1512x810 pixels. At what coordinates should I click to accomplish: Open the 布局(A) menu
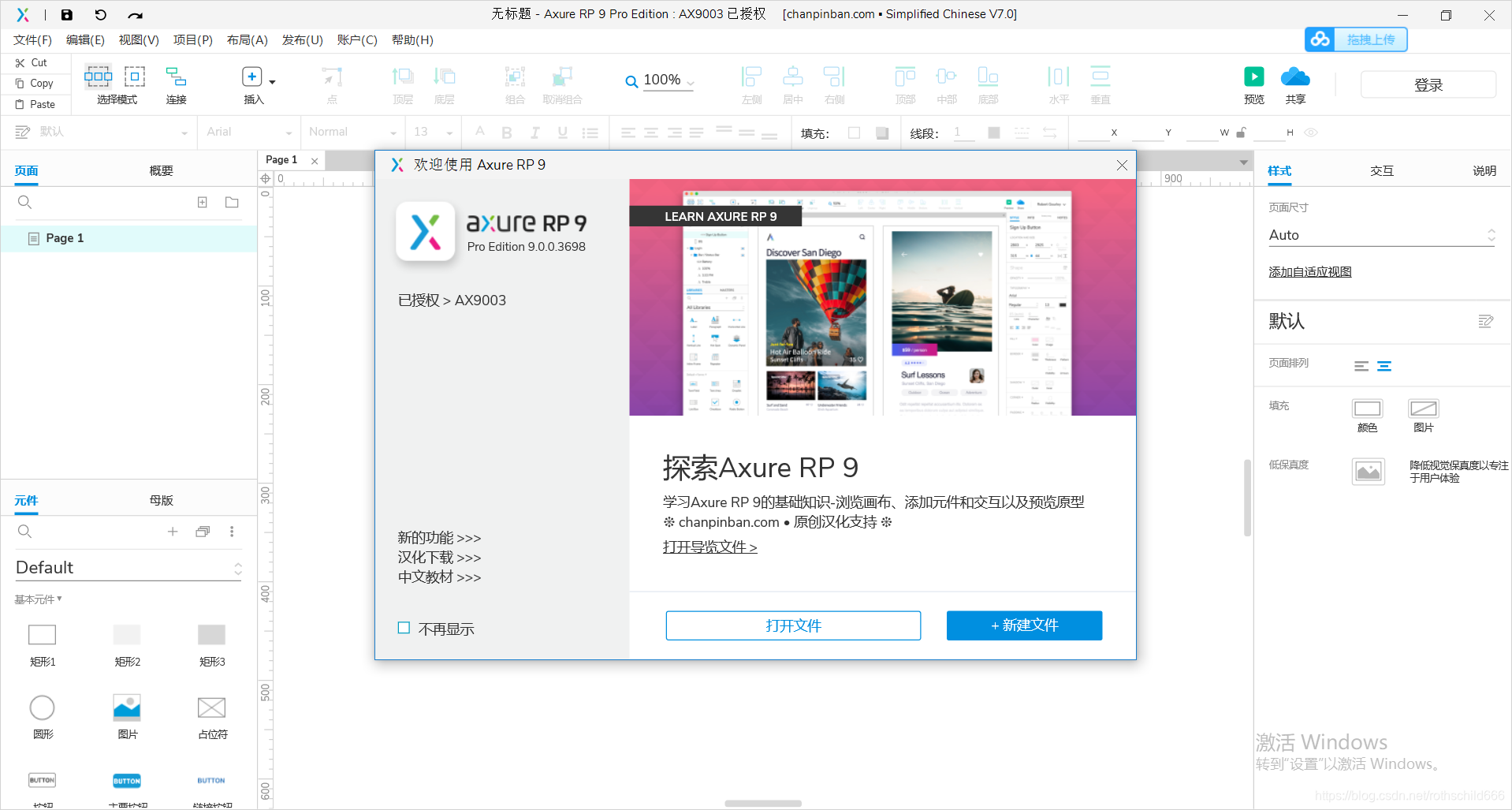tap(248, 40)
